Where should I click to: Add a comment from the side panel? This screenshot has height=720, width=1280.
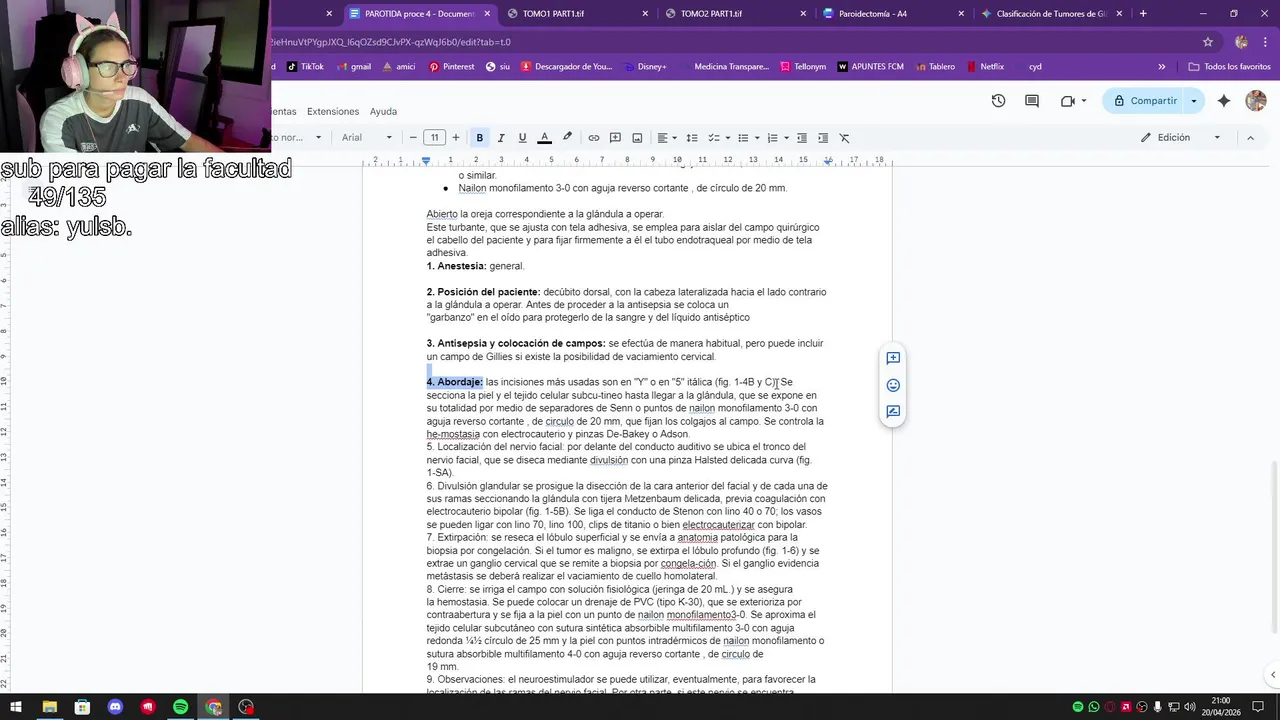click(893, 358)
